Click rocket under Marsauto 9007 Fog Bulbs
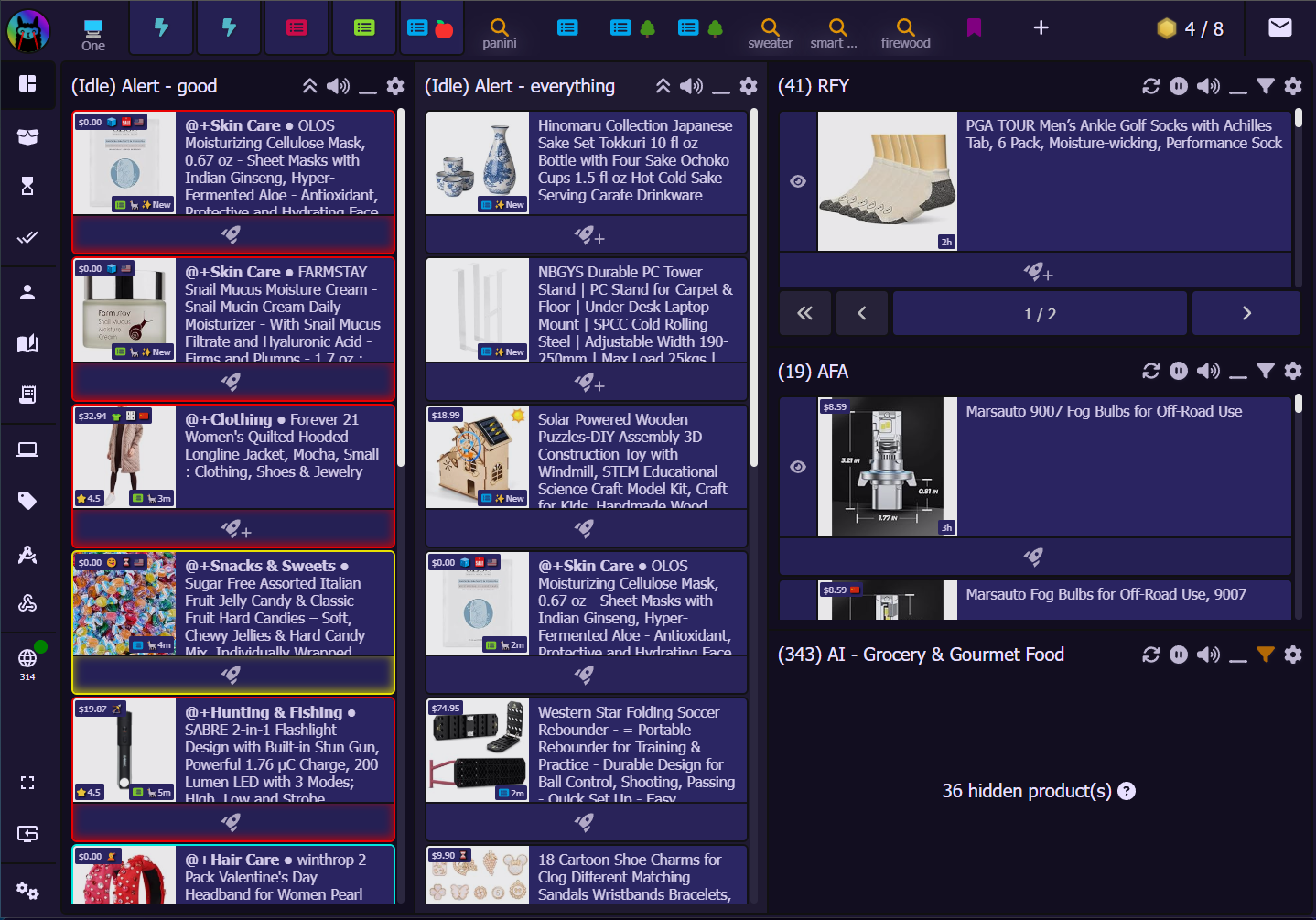Screen dimensions: 1316x920 pos(1034,557)
